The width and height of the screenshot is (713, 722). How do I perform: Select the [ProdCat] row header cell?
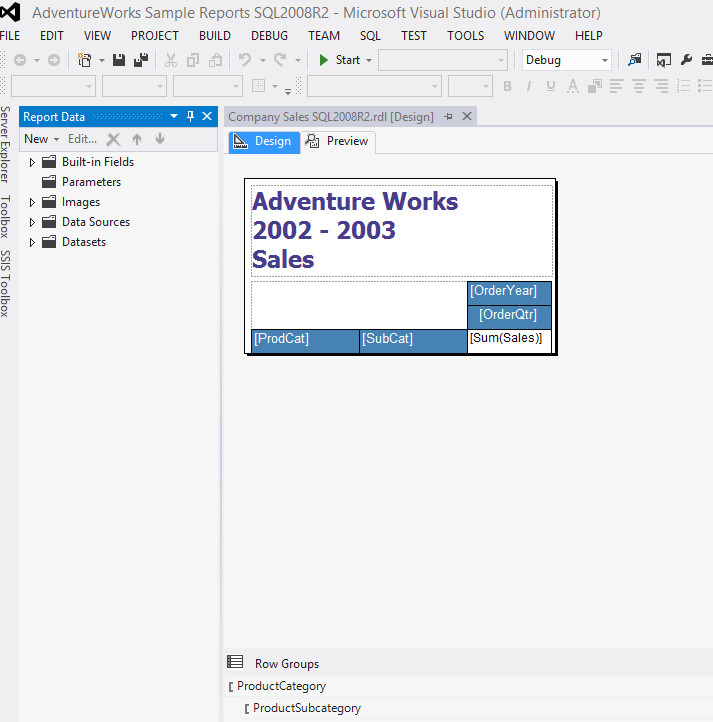(305, 341)
